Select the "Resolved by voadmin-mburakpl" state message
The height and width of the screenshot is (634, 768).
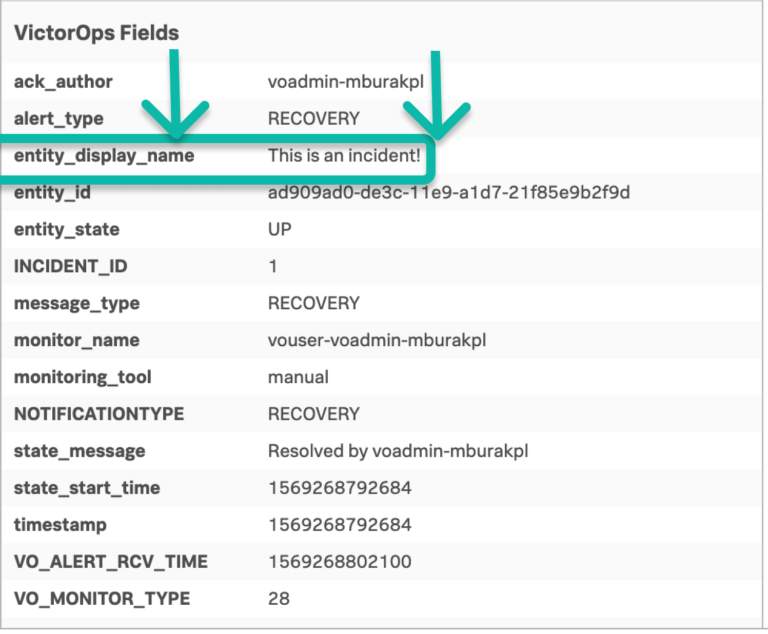398,451
